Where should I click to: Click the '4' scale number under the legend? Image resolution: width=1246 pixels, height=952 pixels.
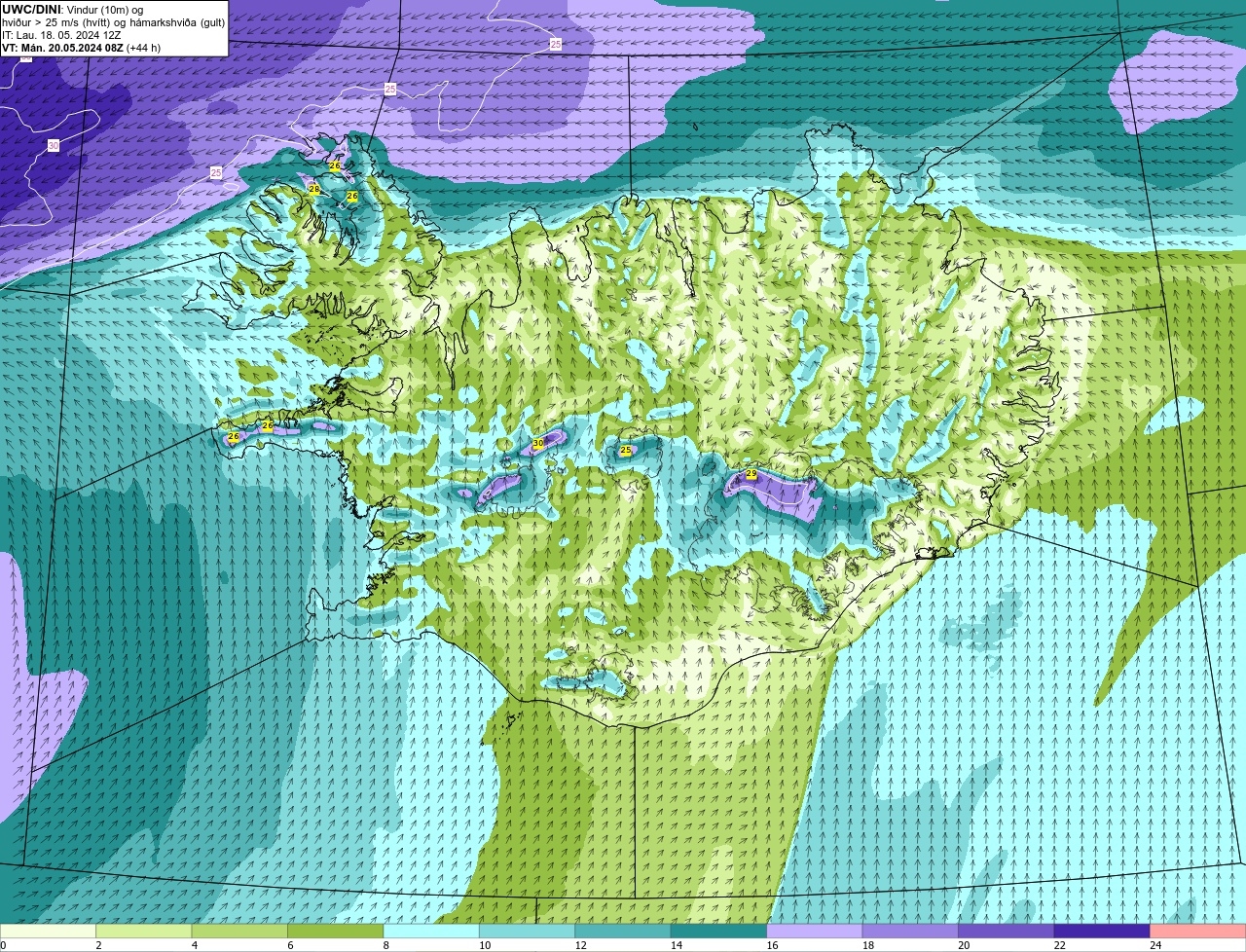tap(194, 945)
